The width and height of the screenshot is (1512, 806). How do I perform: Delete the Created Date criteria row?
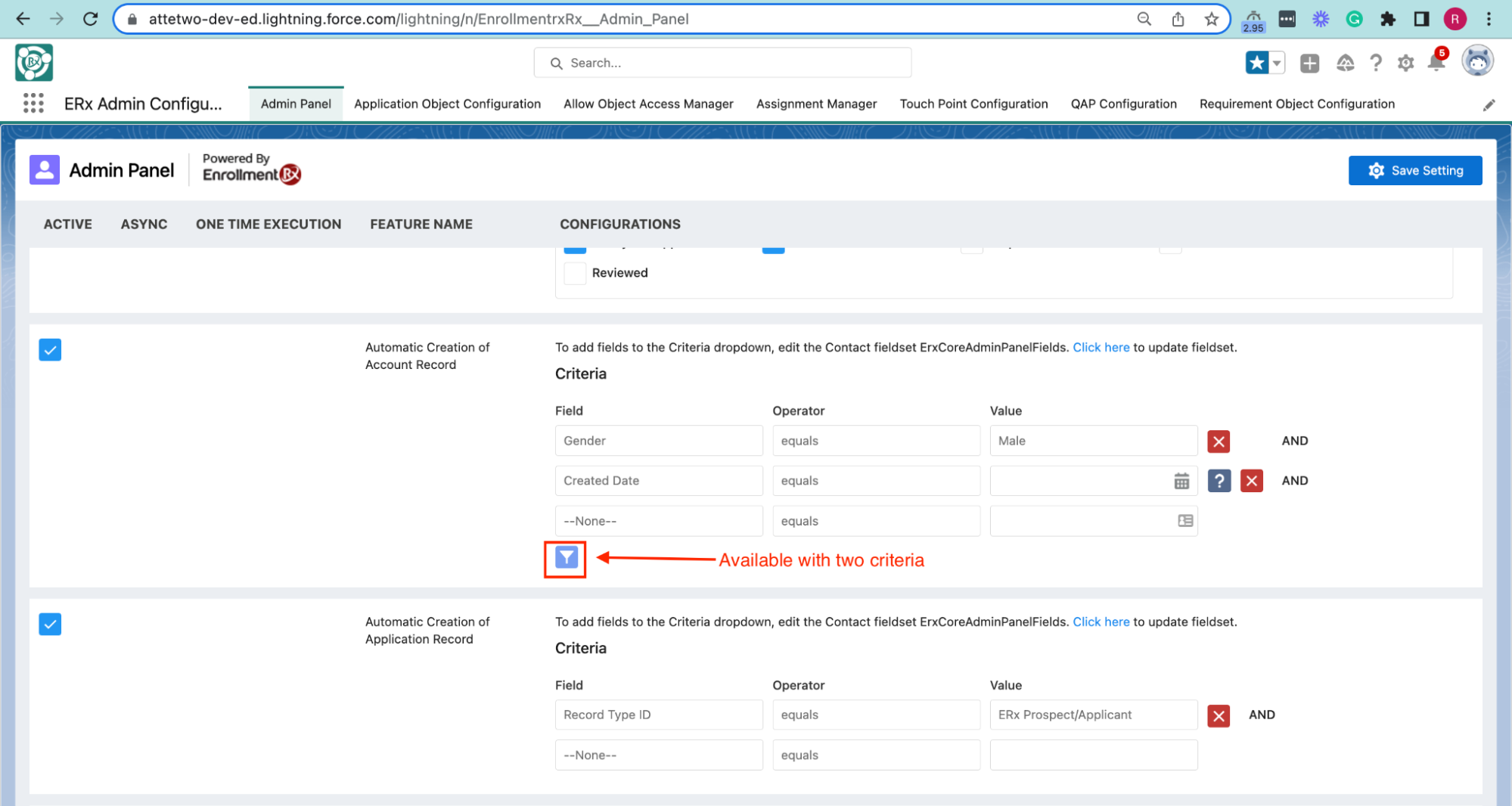(1251, 481)
